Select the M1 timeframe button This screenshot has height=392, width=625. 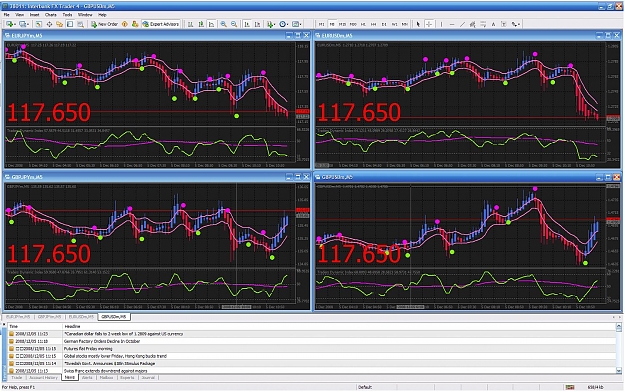coord(321,24)
